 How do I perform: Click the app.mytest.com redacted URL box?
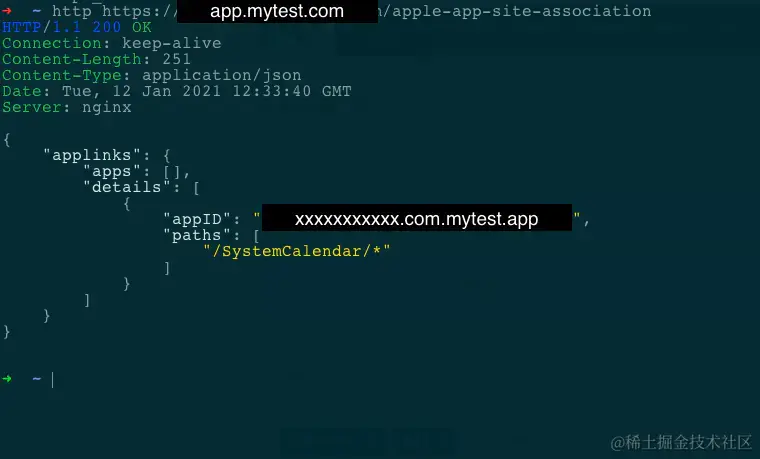pyautogui.click(x=277, y=11)
